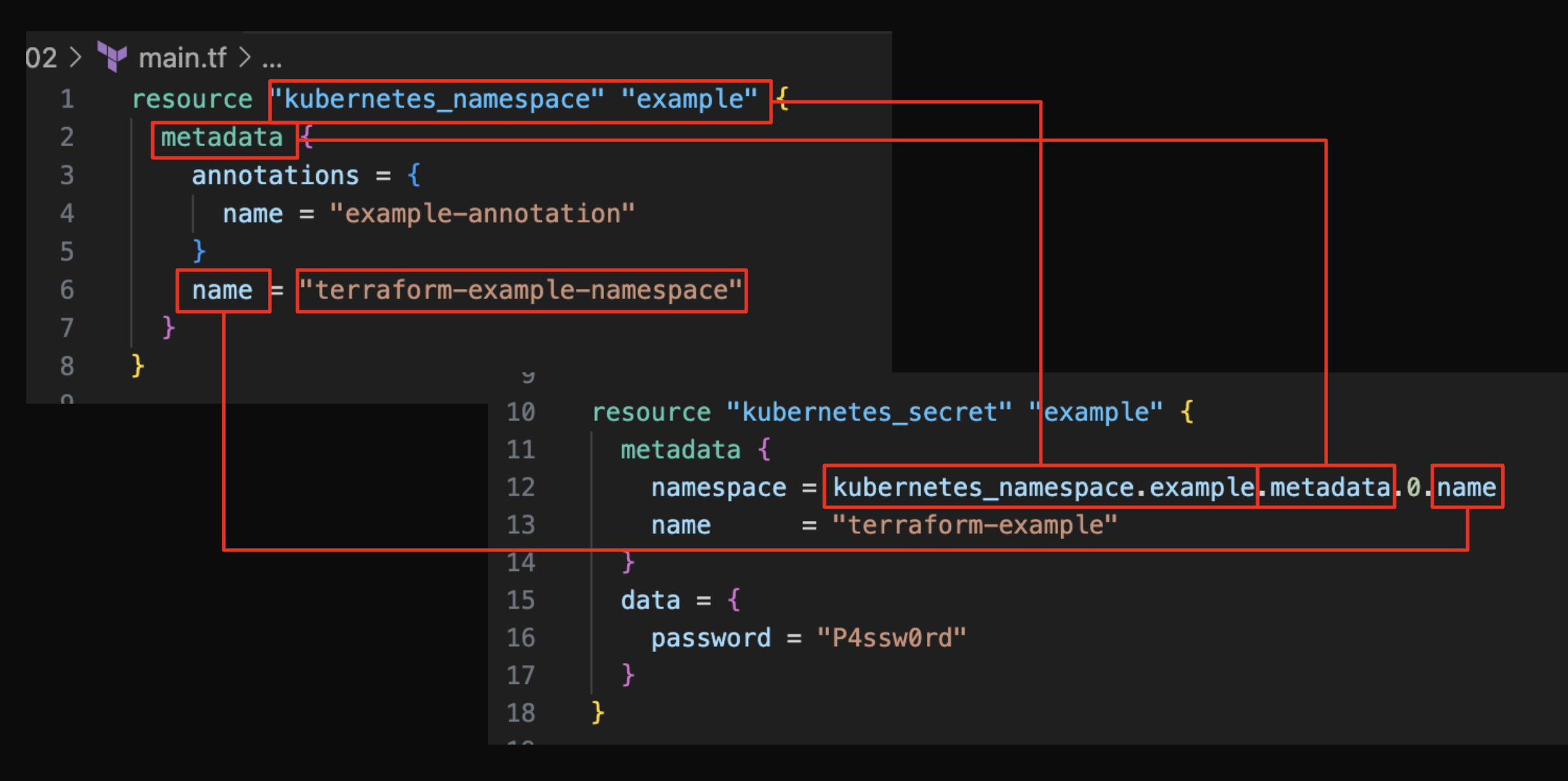Open main.tf in the breadcrumb
Image resolution: width=1568 pixels, height=781 pixels.
pos(182,58)
